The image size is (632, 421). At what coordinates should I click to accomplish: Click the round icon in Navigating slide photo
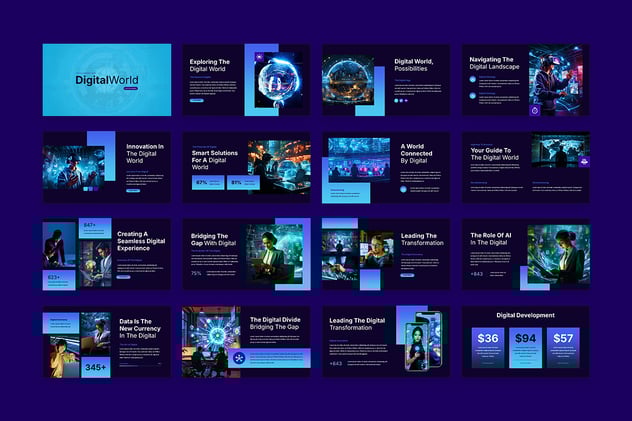click(x=535, y=110)
